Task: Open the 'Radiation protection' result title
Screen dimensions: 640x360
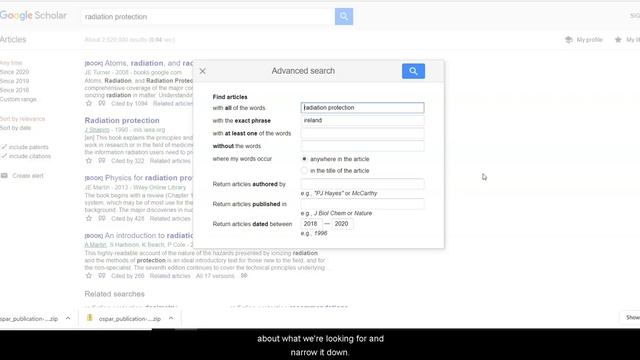Action: (x=122, y=120)
